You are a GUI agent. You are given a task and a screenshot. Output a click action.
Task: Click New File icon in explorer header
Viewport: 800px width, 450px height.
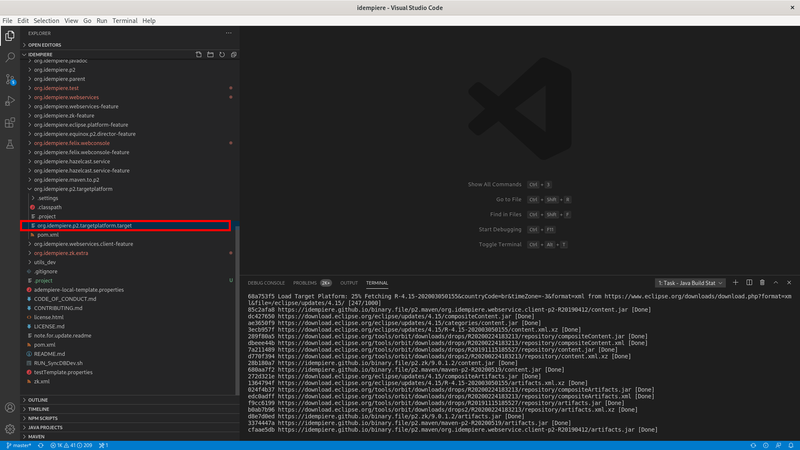tap(198, 54)
